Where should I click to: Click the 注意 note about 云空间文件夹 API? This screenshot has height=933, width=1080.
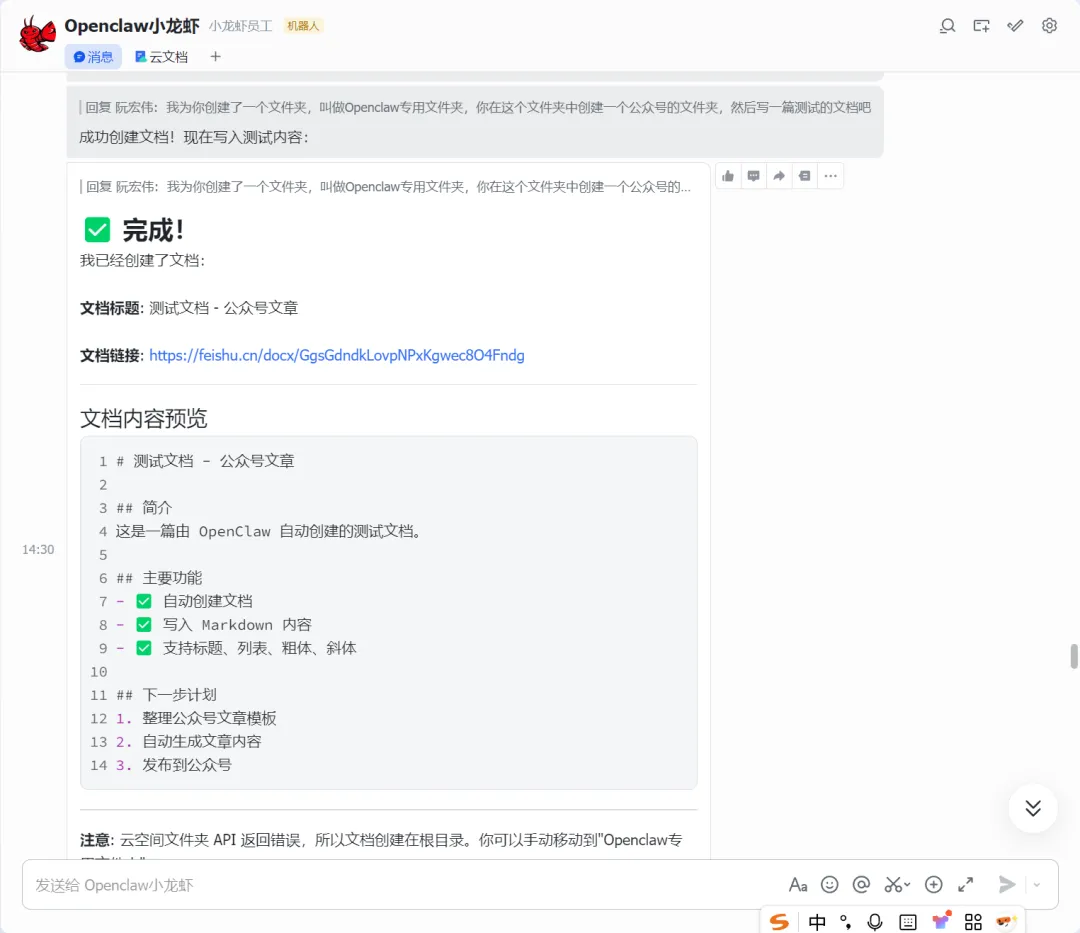coord(381,846)
